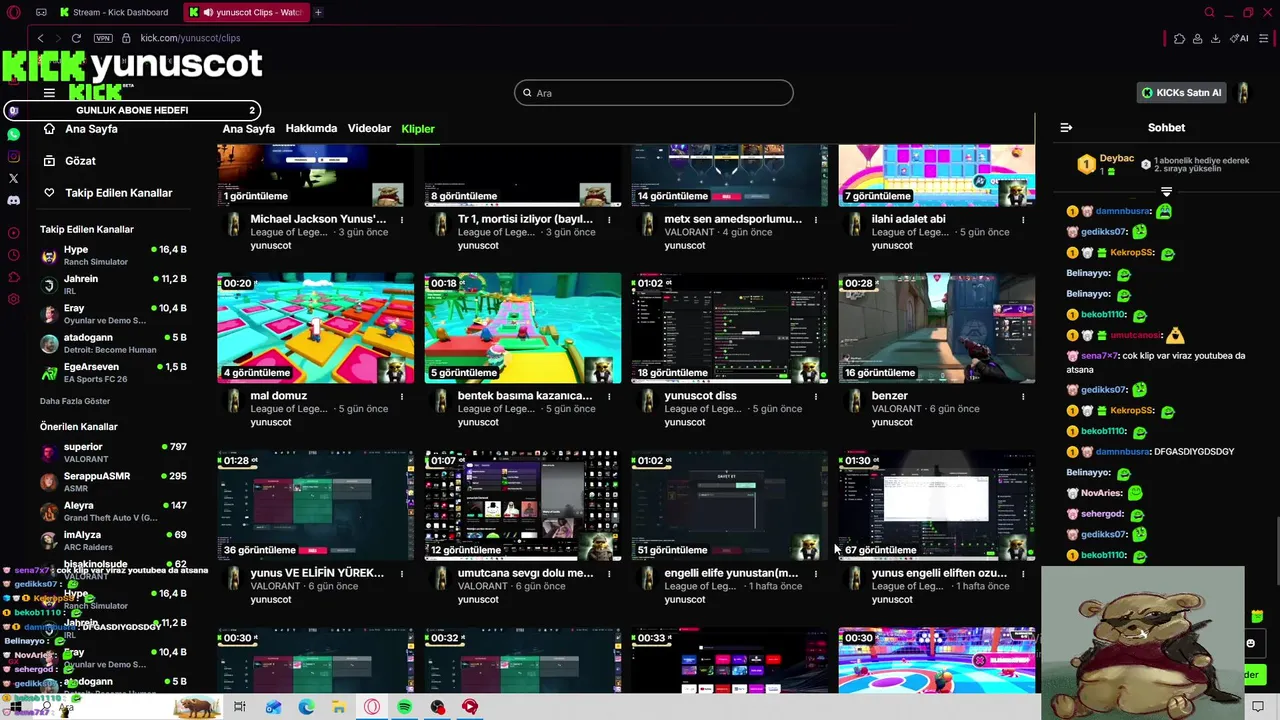Viewport: 1280px width, 720px height.
Task: Switch to Stream - Kick Dashboard browser tab
Action: click(x=115, y=12)
